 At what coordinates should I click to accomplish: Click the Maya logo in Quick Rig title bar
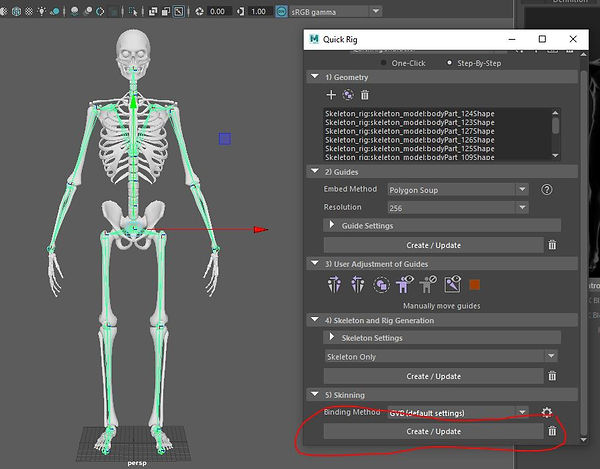pyautogui.click(x=314, y=39)
